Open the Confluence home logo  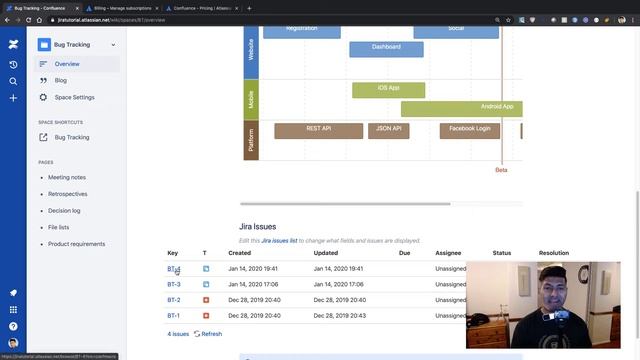[x=13, y=44]
